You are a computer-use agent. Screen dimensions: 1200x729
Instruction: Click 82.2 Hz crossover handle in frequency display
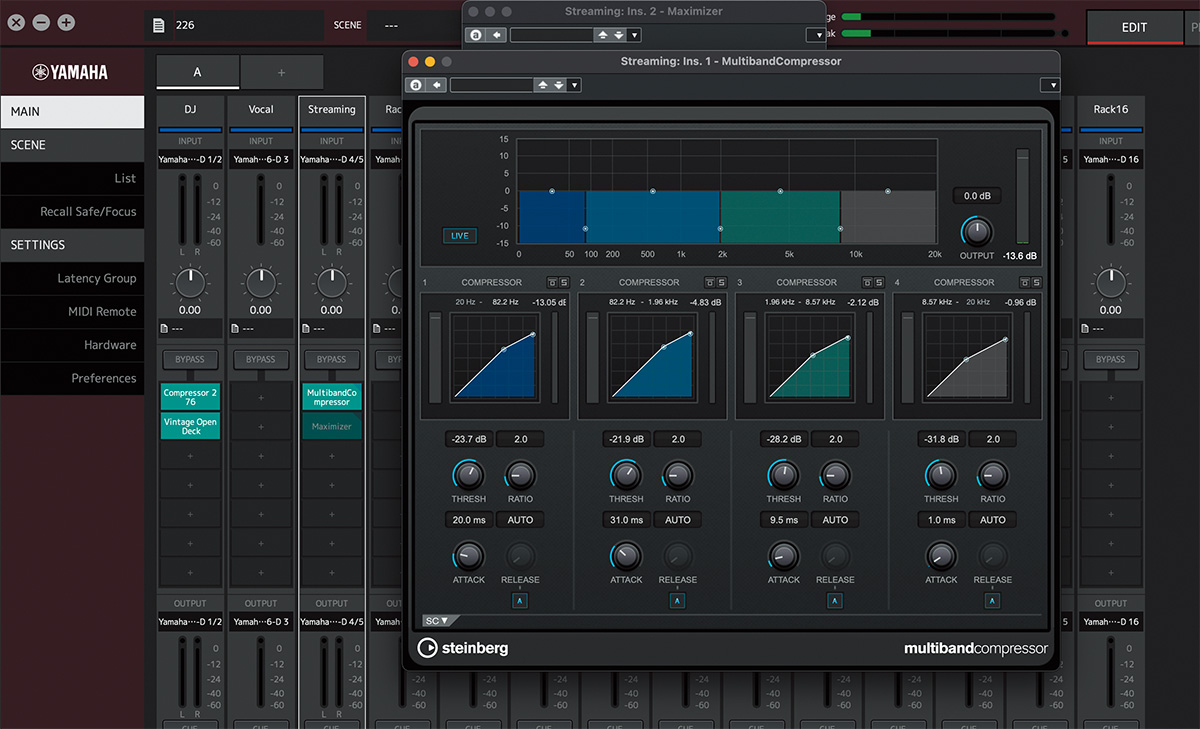(585, 229)
